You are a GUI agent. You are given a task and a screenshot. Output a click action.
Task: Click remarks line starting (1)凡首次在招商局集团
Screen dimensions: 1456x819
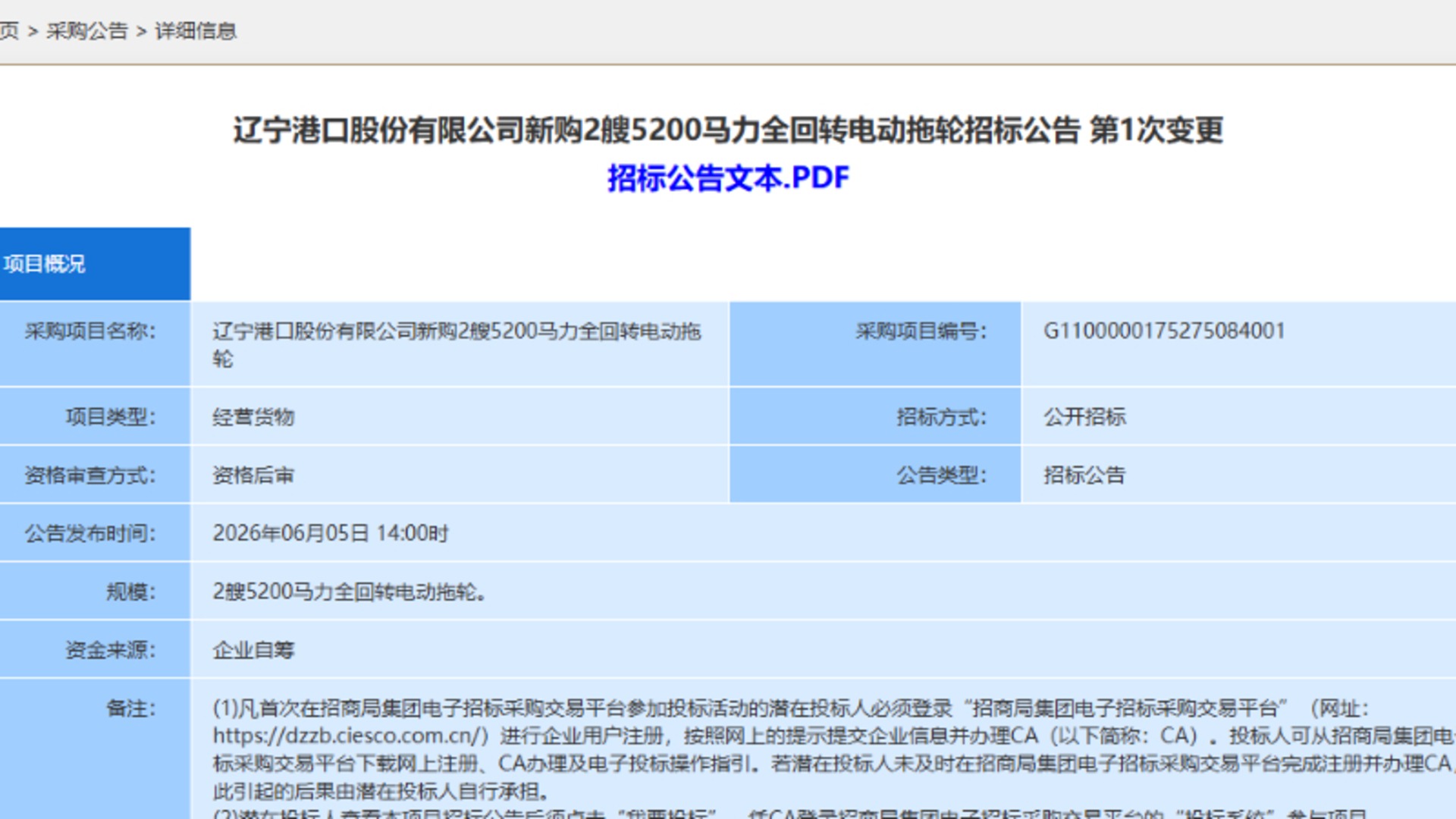click(791, 708)
